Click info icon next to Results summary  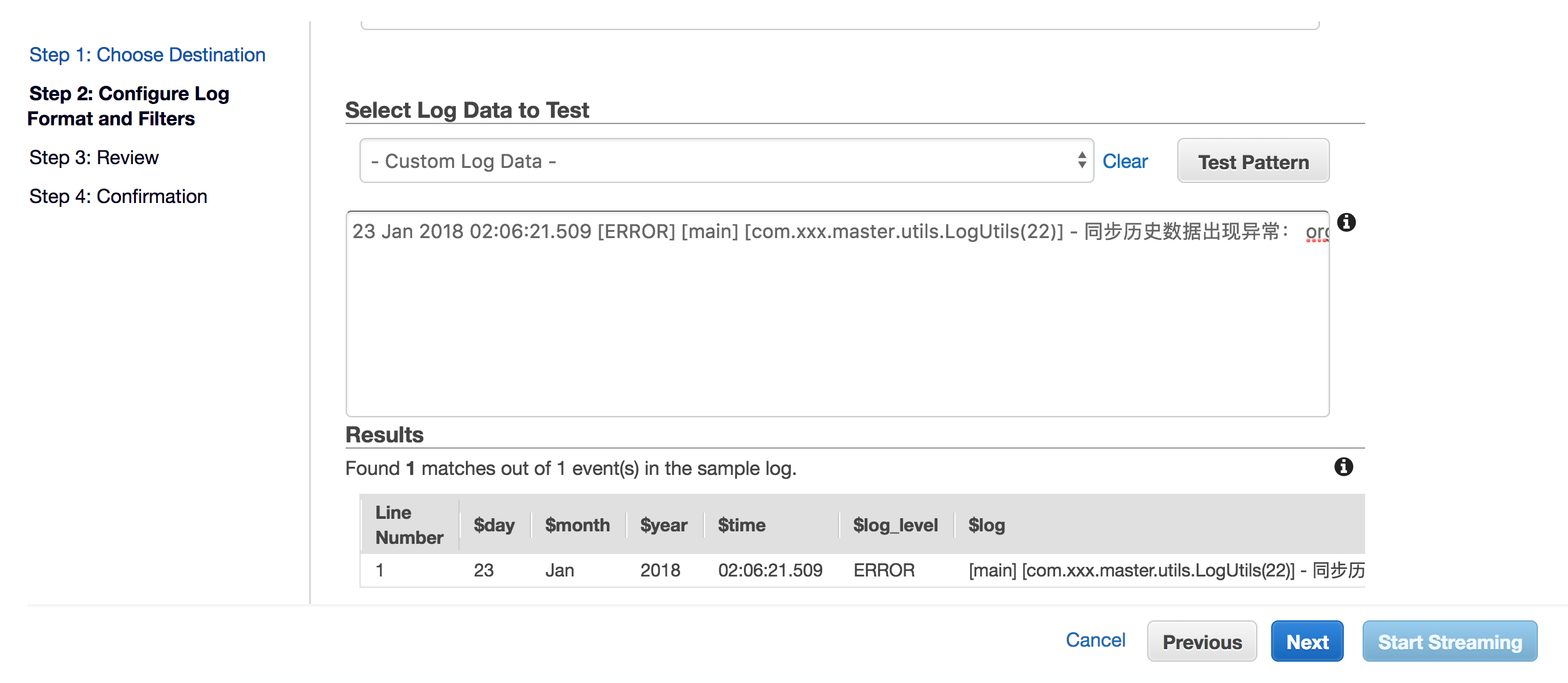point(1343,467)
